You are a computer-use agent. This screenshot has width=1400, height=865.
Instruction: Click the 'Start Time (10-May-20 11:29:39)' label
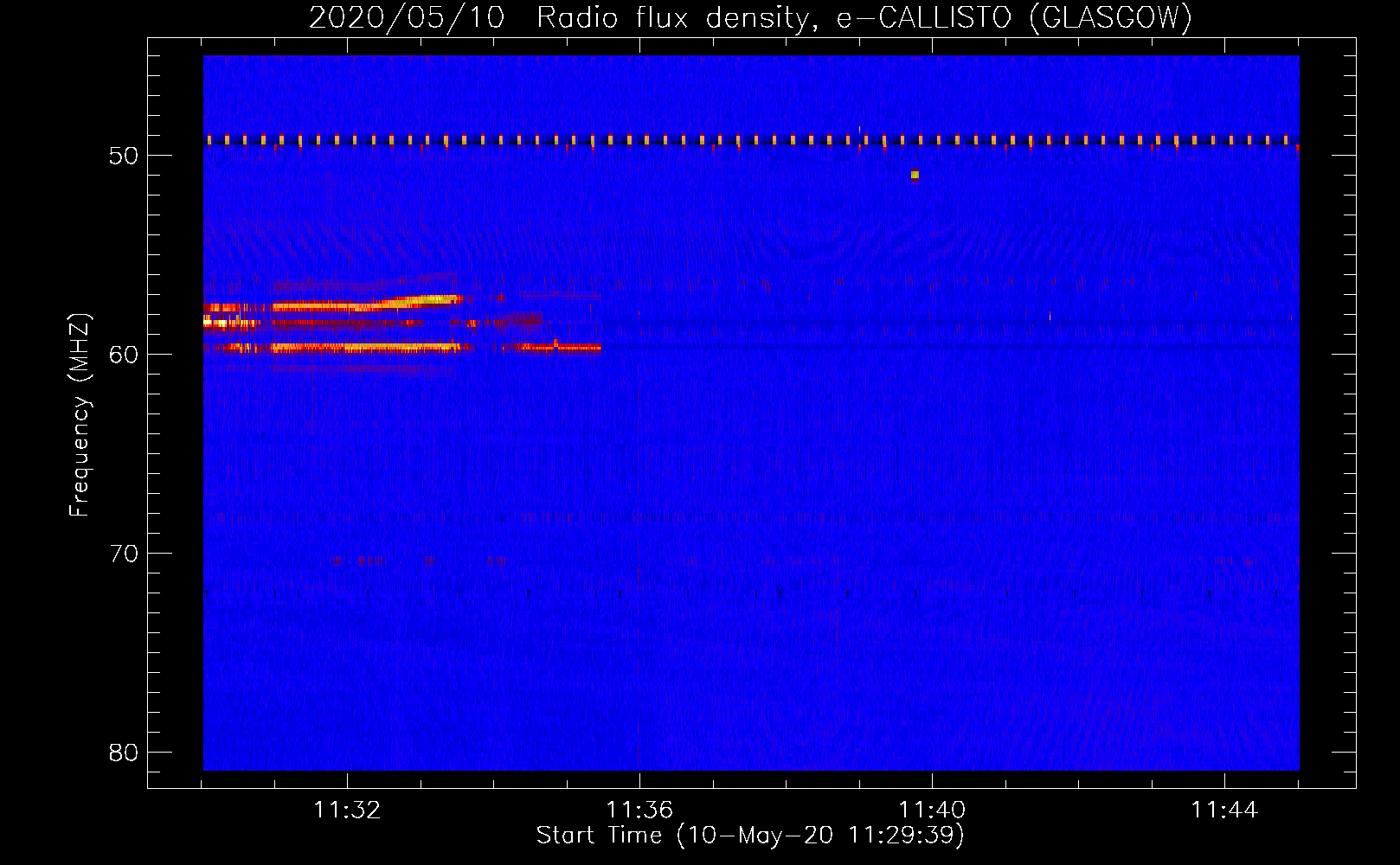[750, 835]
